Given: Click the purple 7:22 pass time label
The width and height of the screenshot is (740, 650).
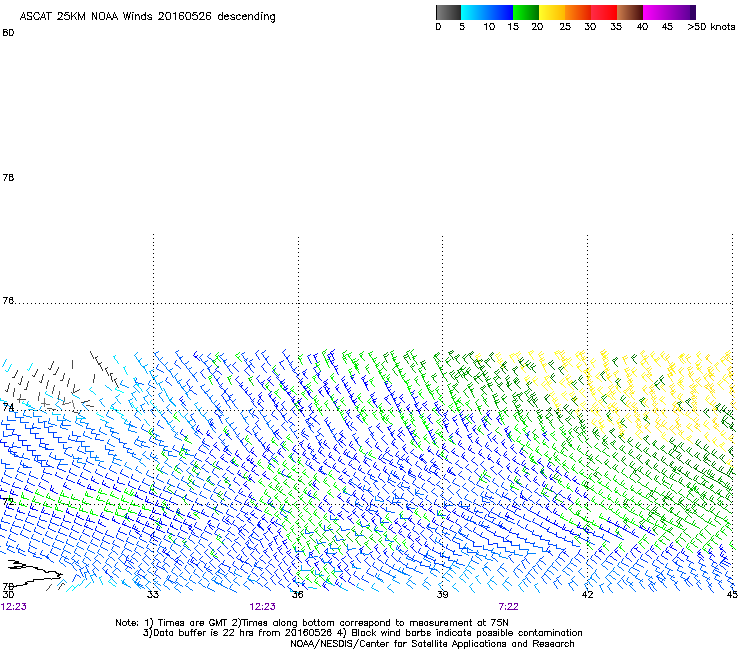Looking at the screenshot, I should (508, 607).
